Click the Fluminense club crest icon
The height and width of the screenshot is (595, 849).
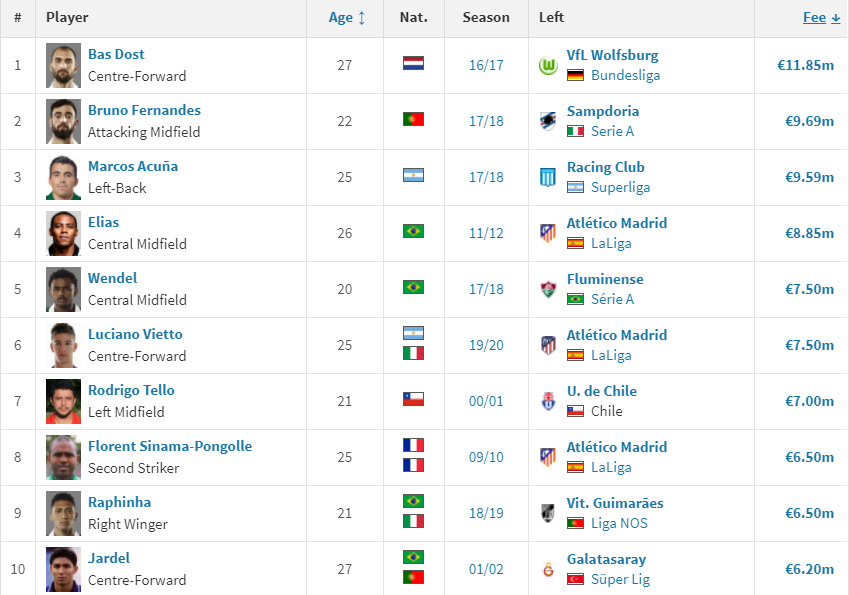(548, 290)
